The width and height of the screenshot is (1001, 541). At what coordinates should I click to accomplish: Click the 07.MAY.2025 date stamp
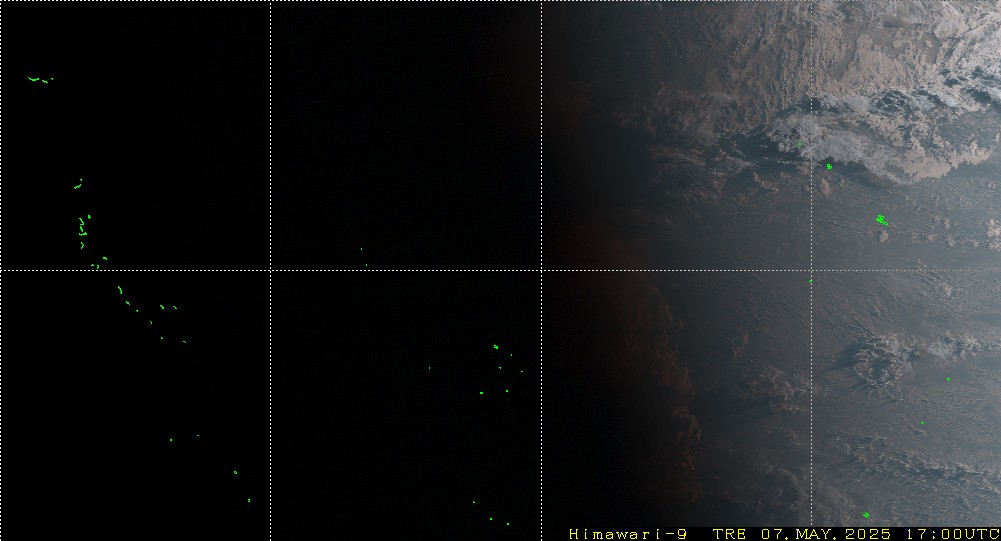pyautogui.click(x=825, y=534)
